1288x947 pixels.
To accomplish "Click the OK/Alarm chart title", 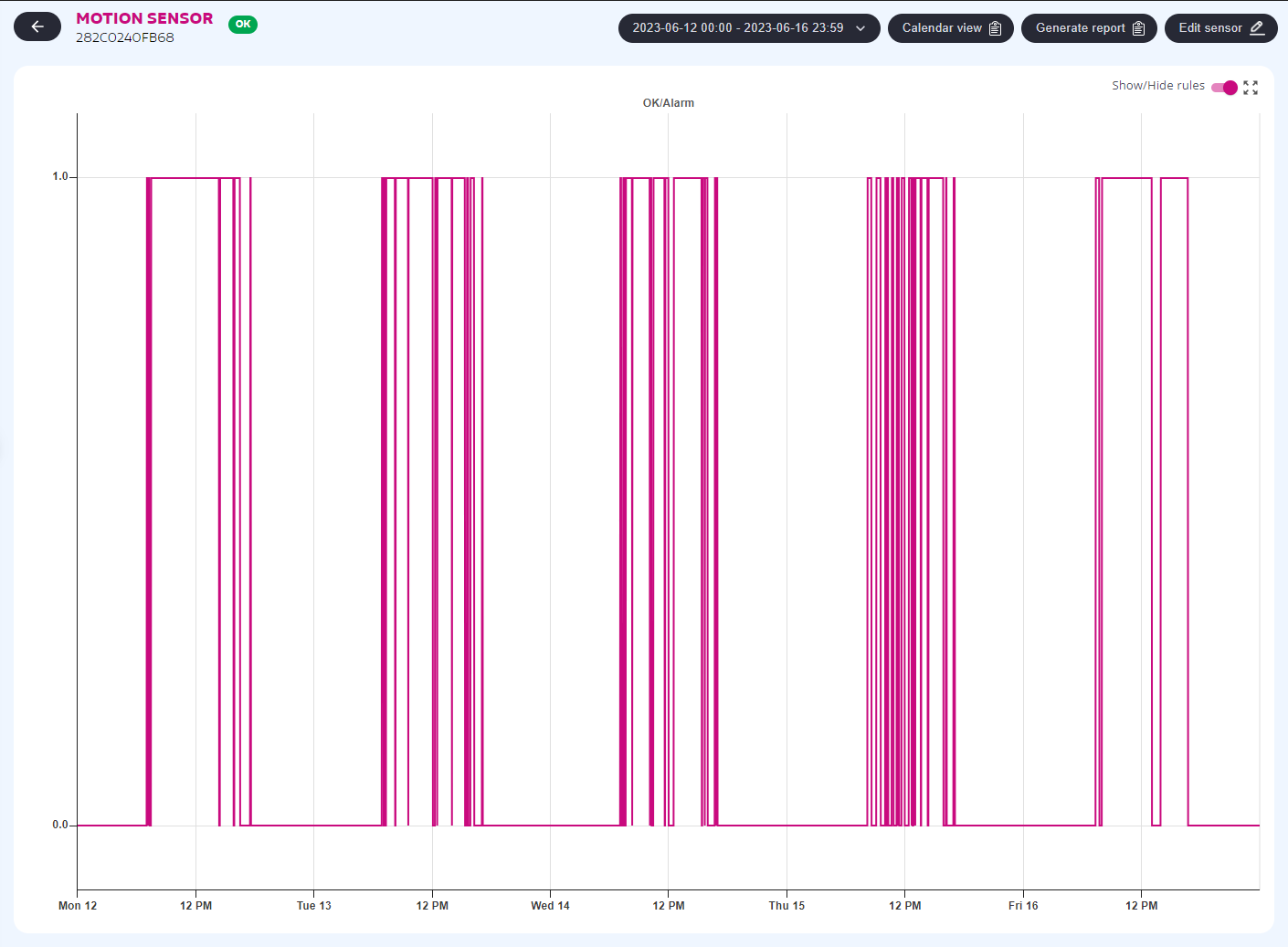I will 668,103.
